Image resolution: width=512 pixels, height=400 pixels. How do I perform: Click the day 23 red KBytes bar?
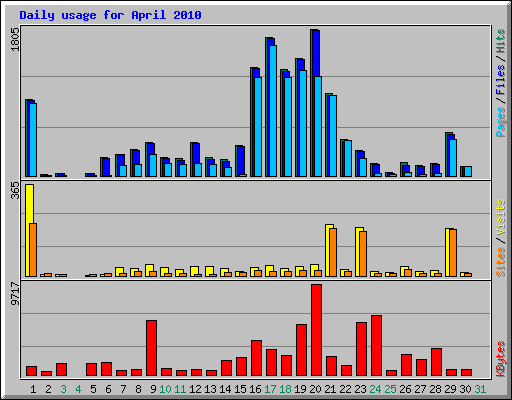(x=361, y=349)
